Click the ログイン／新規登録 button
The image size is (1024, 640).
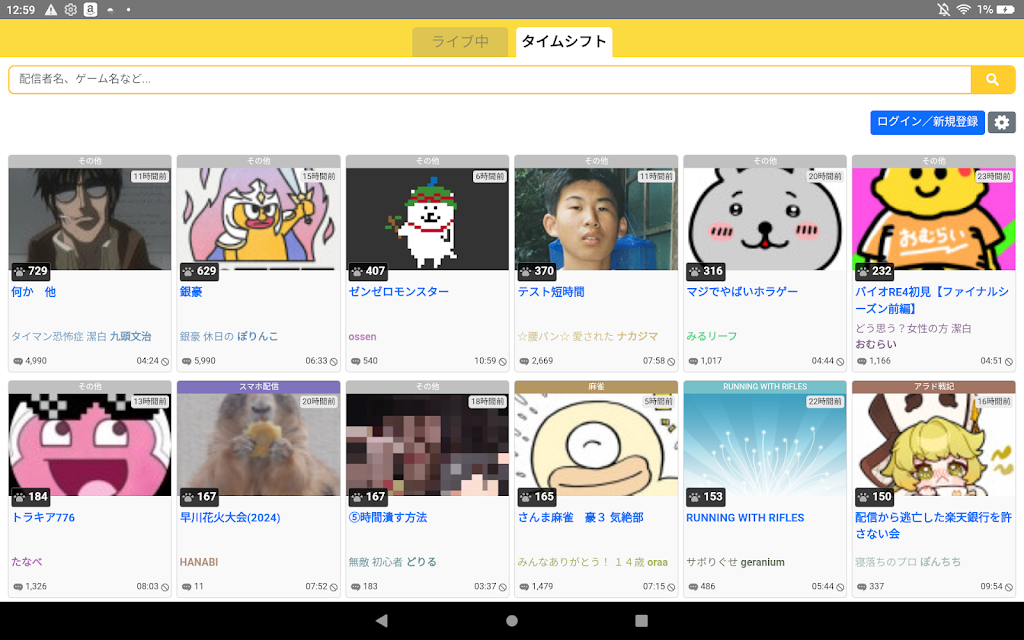point(927,122)
